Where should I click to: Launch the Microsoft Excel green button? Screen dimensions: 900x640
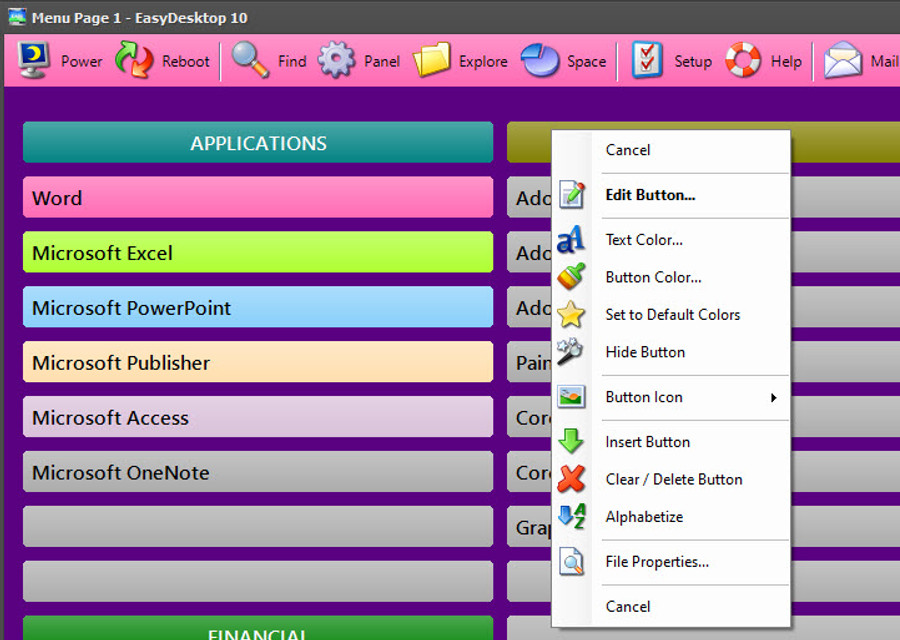(x=258, y=253)
